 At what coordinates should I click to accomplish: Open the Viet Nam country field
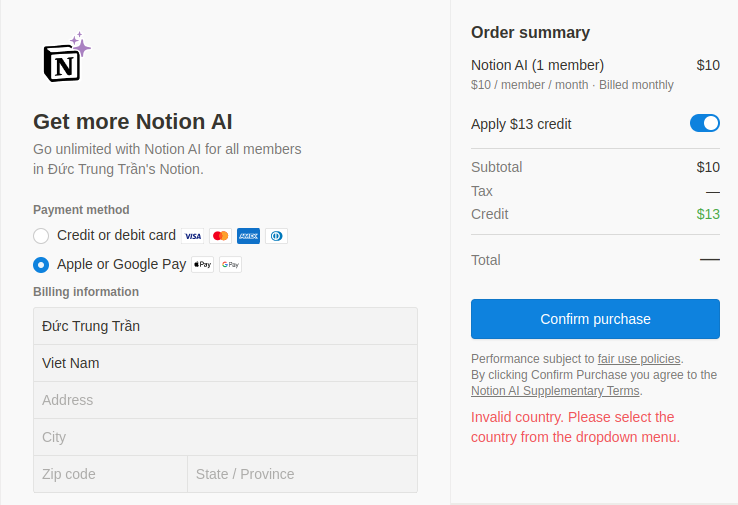point(225,363)
